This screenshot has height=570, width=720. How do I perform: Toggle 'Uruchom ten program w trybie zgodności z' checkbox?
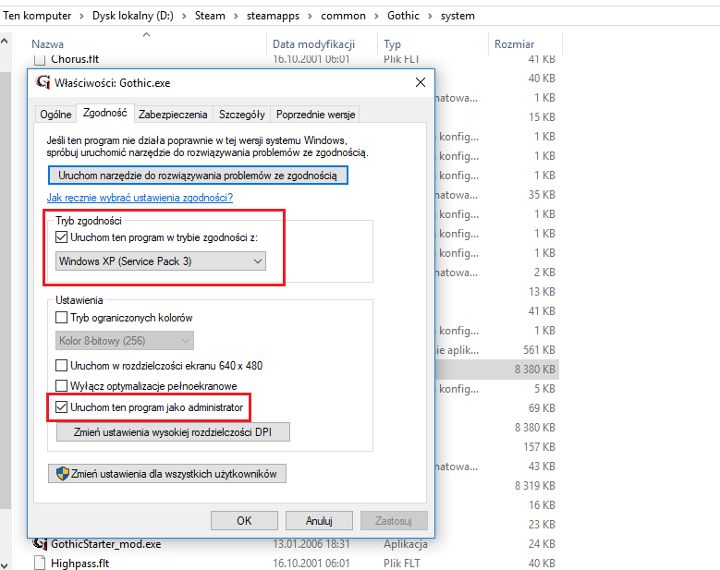(61, 237)
